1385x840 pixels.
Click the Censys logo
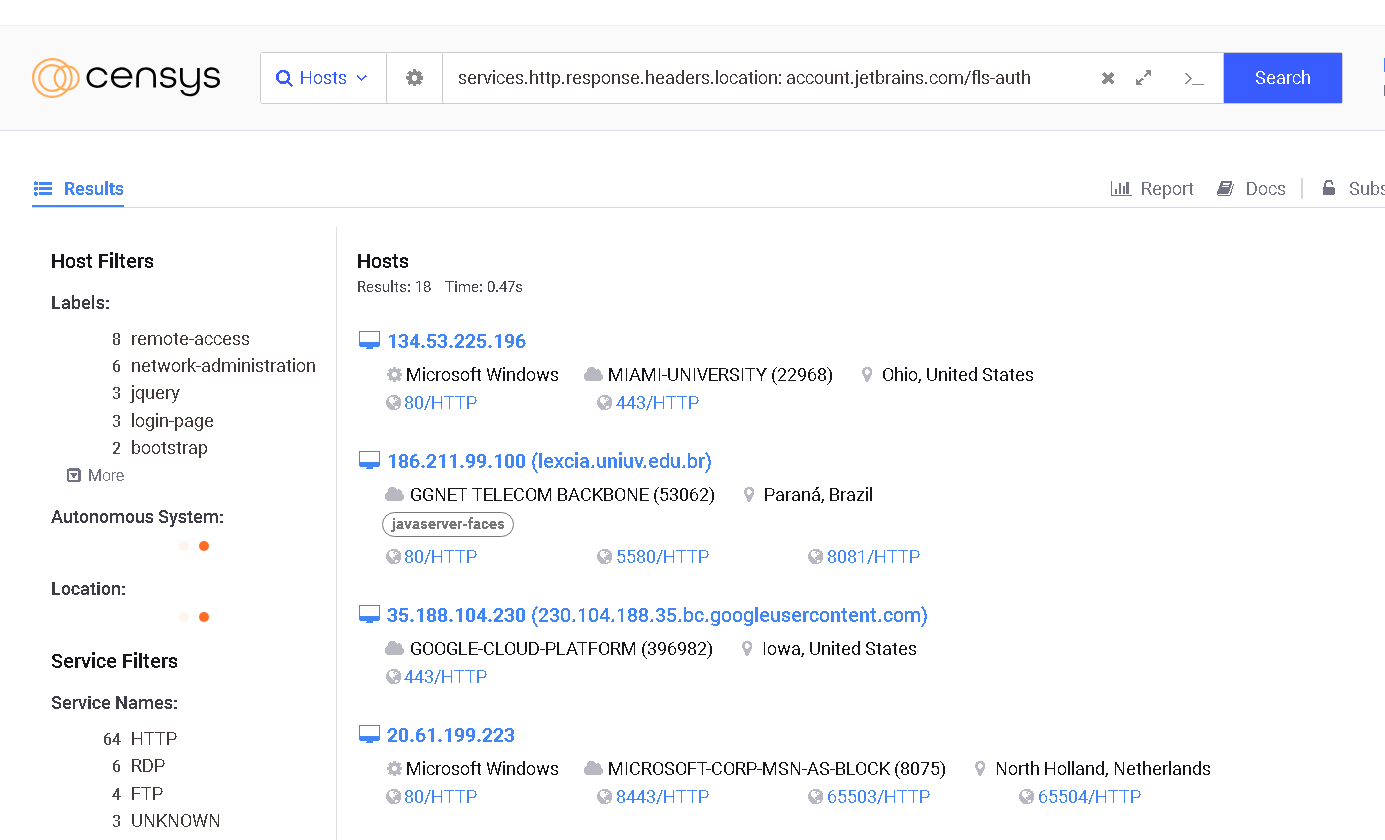pyautogui.click(x=126, y=78)
